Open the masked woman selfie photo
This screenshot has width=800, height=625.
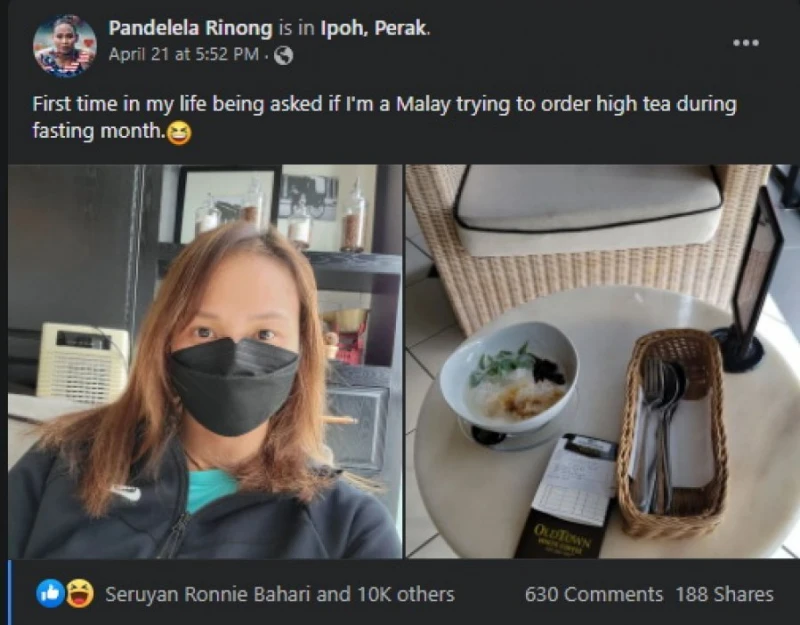pos(205,361)
